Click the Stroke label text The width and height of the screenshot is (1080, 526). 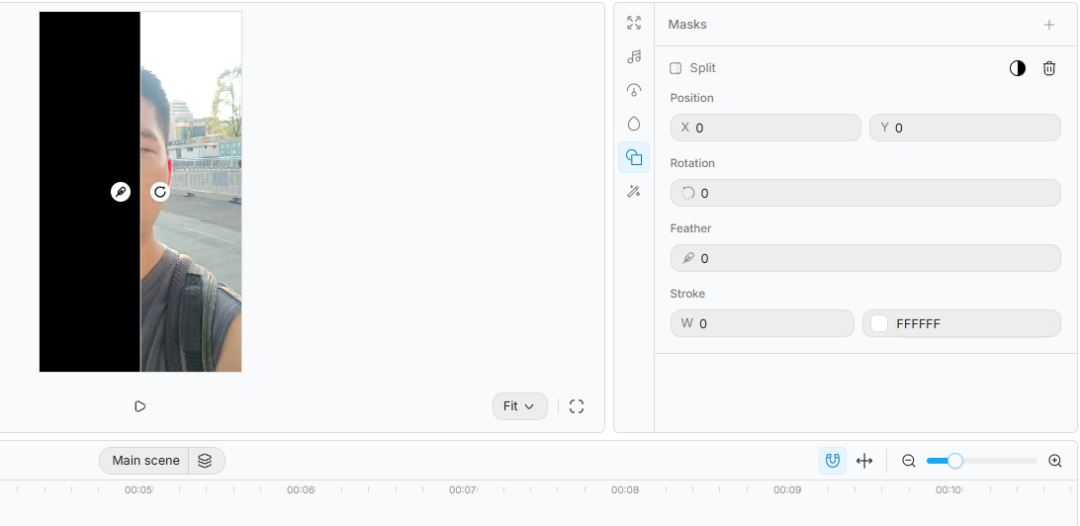pos(687,293)
